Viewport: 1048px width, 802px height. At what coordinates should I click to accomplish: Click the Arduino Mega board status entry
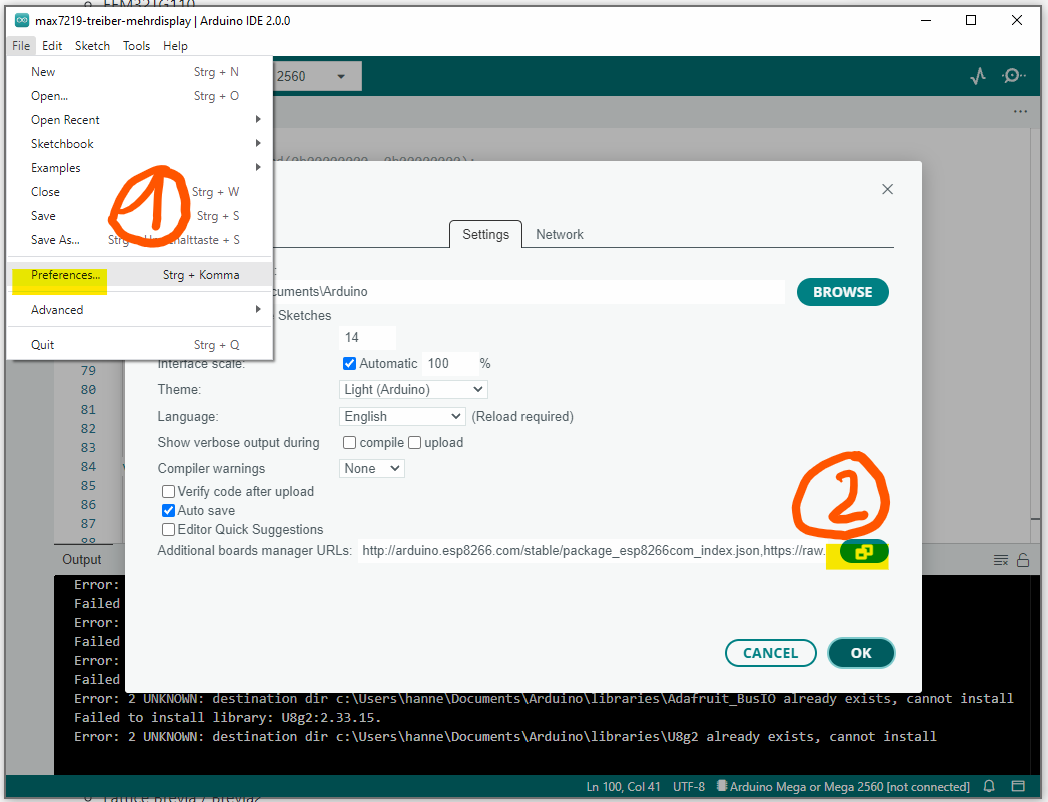point(843,787)
